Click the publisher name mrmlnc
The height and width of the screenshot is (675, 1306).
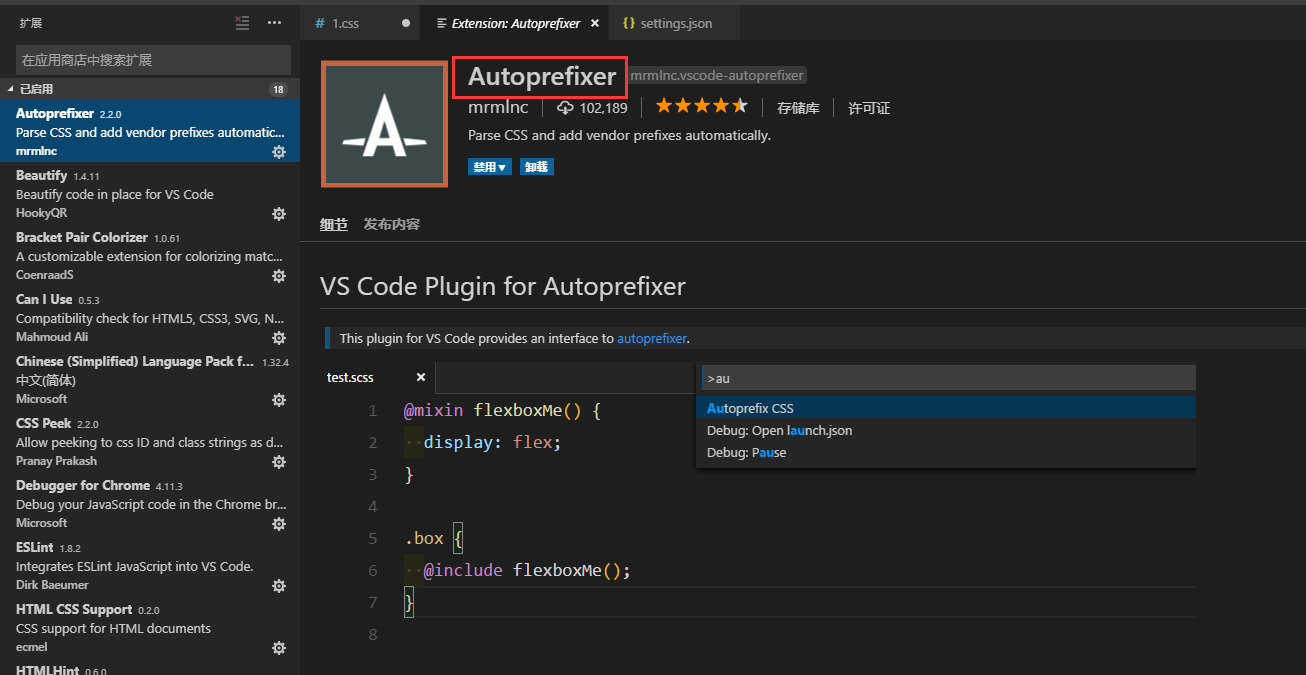(x=498, y=107)
